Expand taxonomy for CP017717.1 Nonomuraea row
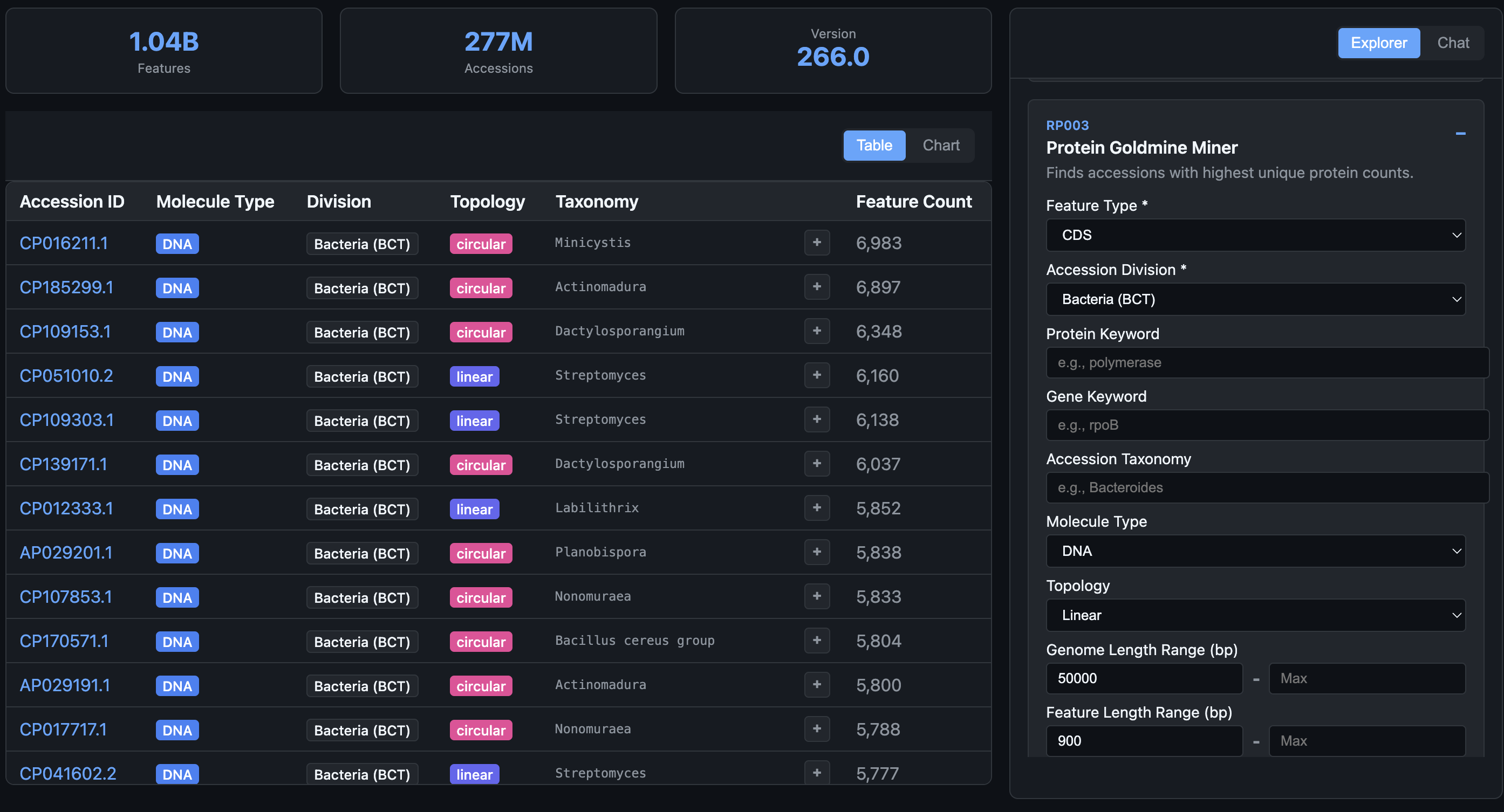 (817, 728)
